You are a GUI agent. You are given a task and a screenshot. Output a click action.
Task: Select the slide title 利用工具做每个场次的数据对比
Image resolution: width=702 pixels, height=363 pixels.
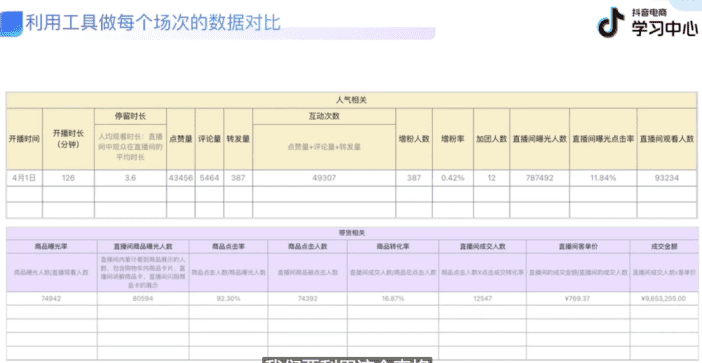click(x=153, y=22)
